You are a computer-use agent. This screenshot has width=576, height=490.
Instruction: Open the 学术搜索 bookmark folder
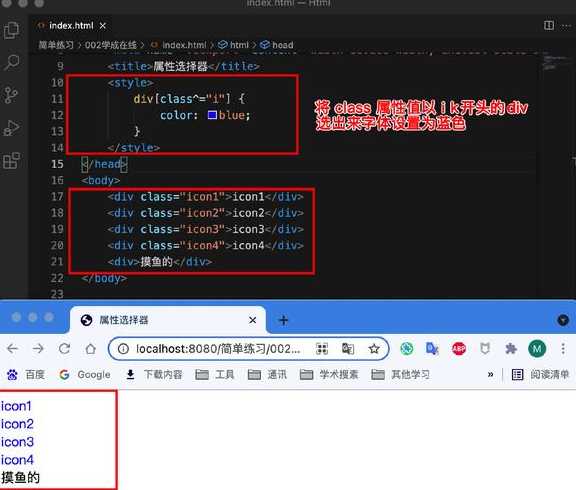329,375
